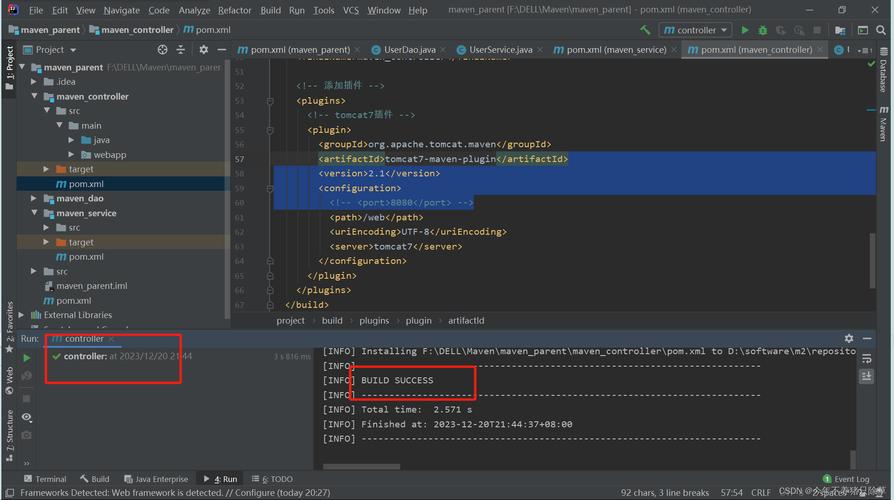The width and height of the screenshot is (894, 500).
Task: Open the Structure side panel
Action: pyautogui.click(x=9, y=434)
